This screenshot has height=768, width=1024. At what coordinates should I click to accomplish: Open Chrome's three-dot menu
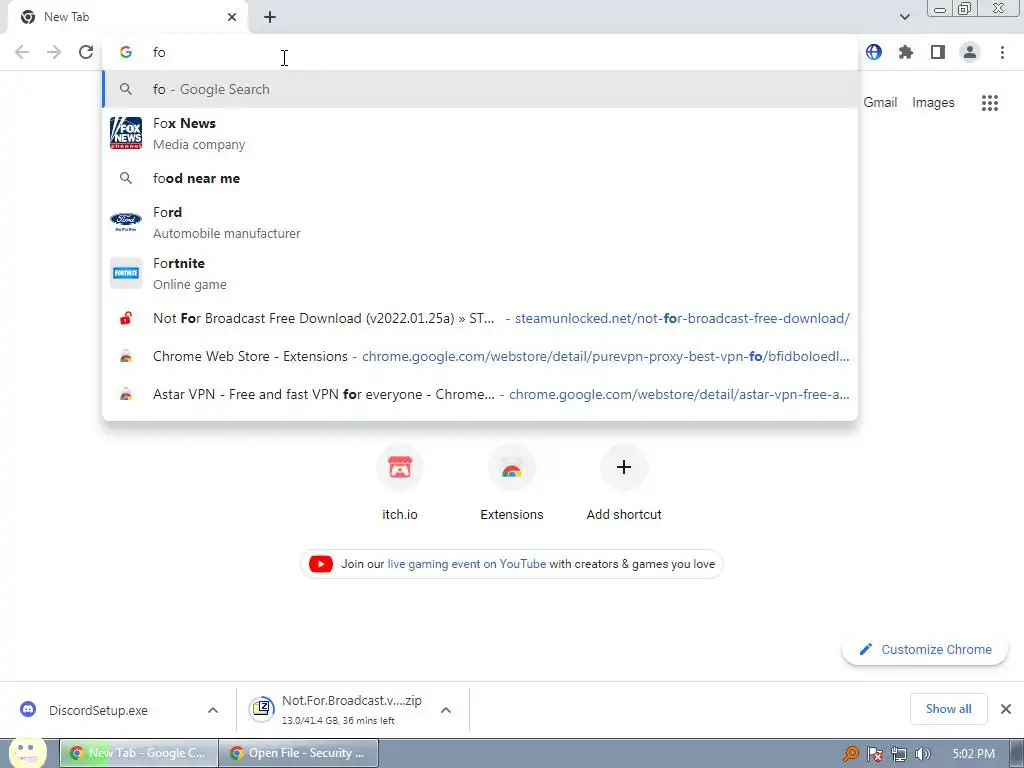coord(1002,52)
